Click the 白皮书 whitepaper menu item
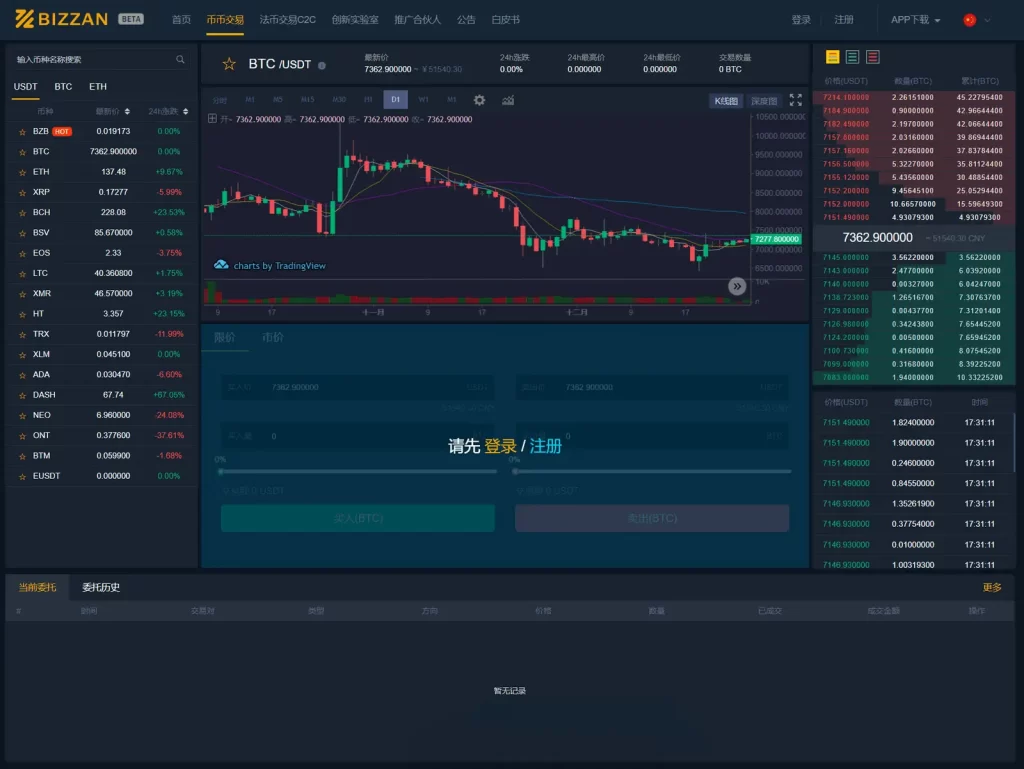 pos(506,19)
